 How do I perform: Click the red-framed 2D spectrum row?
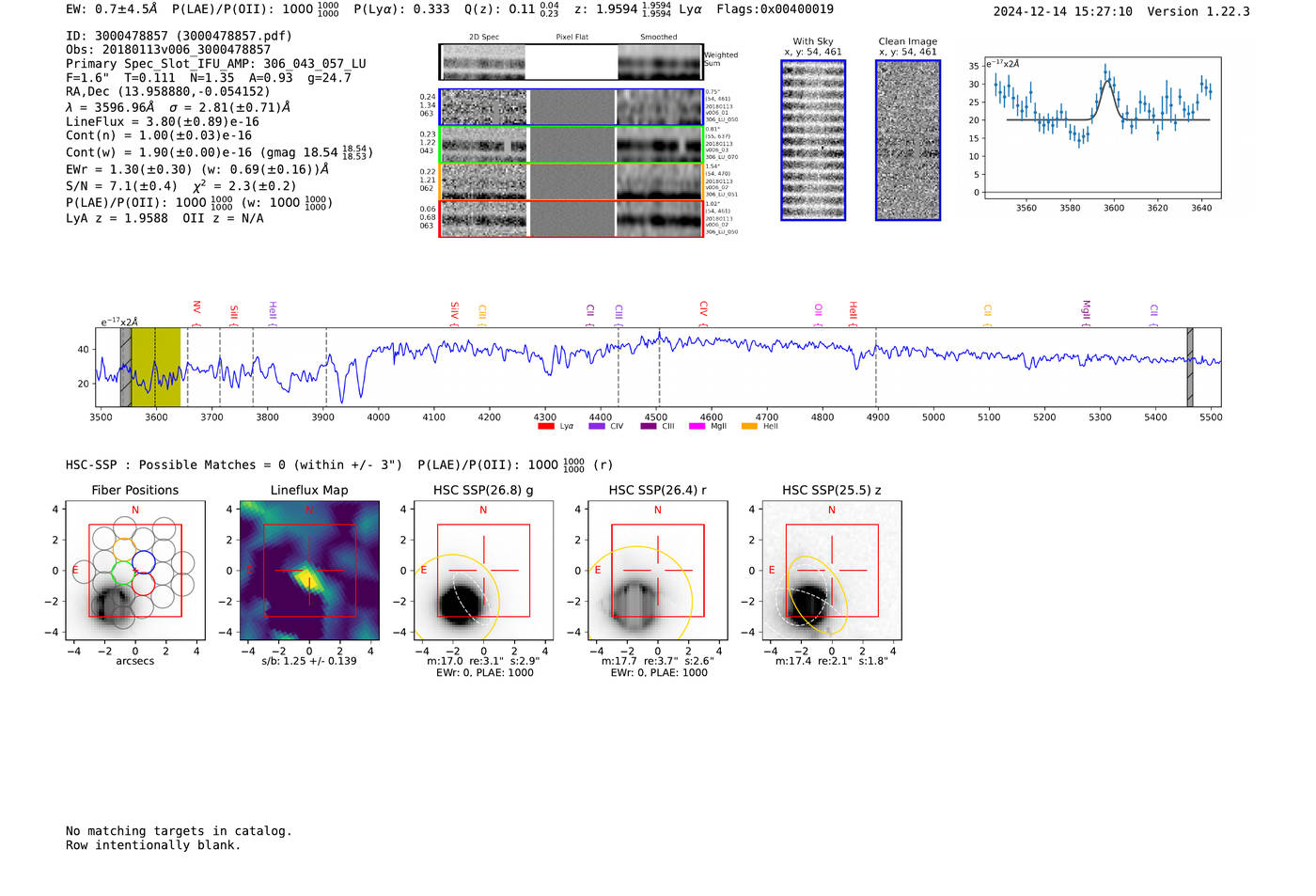tap(572, 218)
